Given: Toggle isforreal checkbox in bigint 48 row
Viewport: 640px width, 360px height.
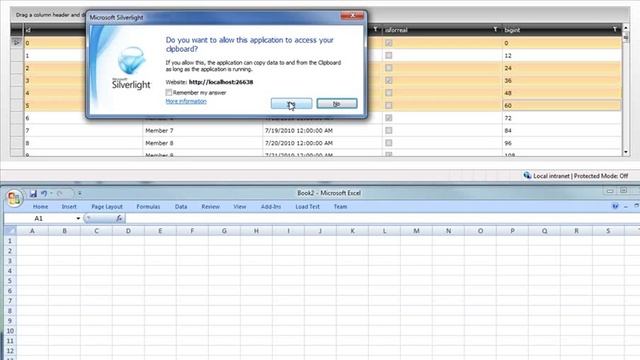Looking at the screenshot, I should (x=389, y=93).
